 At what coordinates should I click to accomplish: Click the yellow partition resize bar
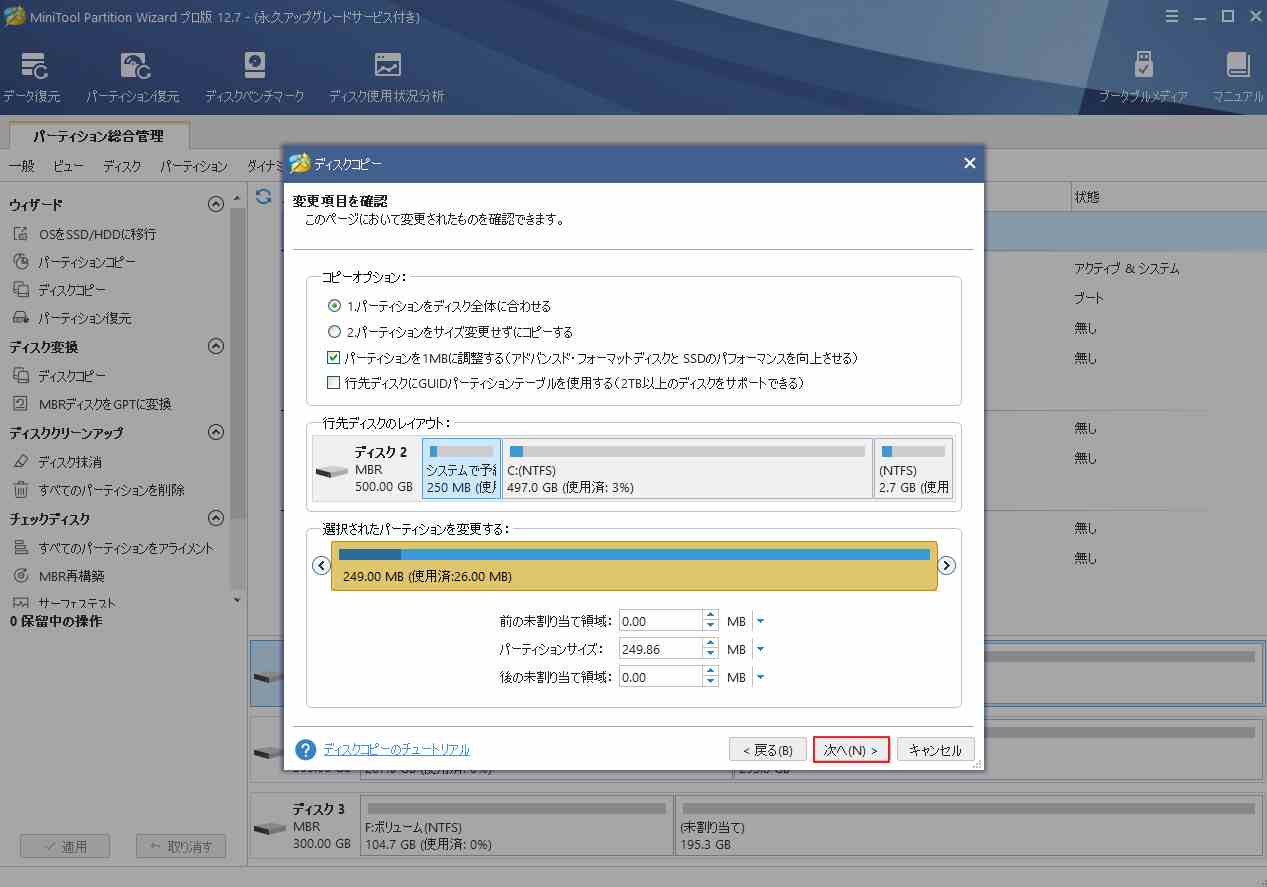tap(633, 565)
